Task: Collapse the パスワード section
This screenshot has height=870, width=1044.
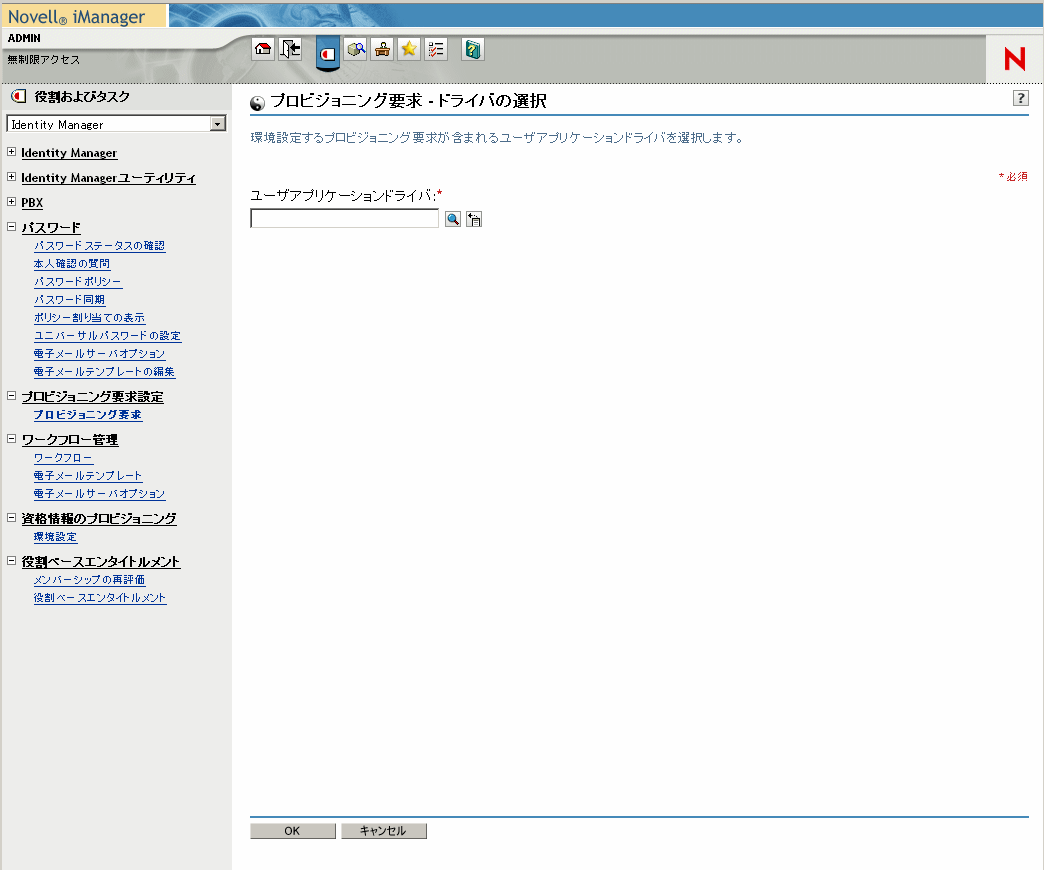Action: point(10,227)
